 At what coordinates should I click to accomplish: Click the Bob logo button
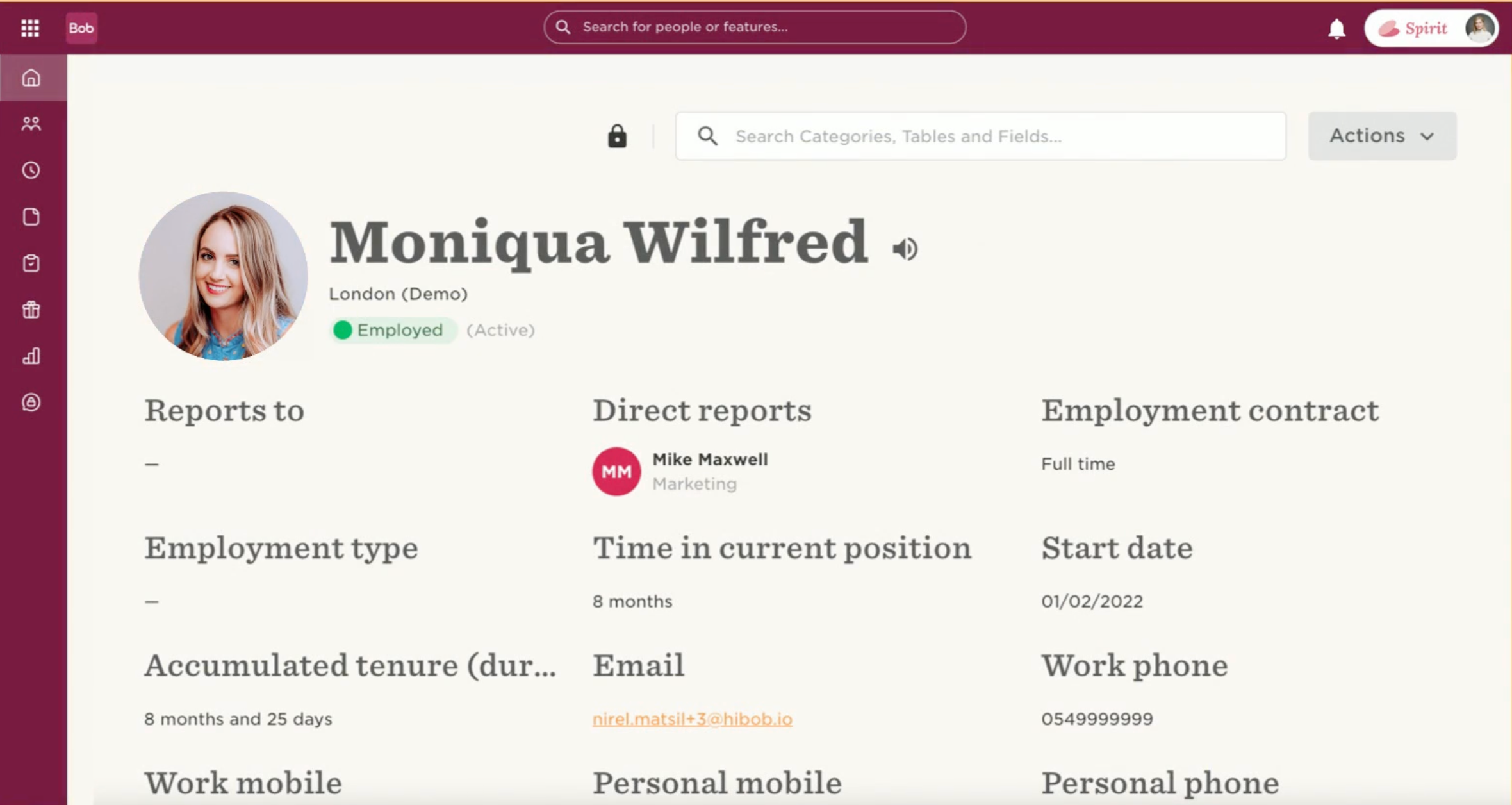(x=81, y=28)
